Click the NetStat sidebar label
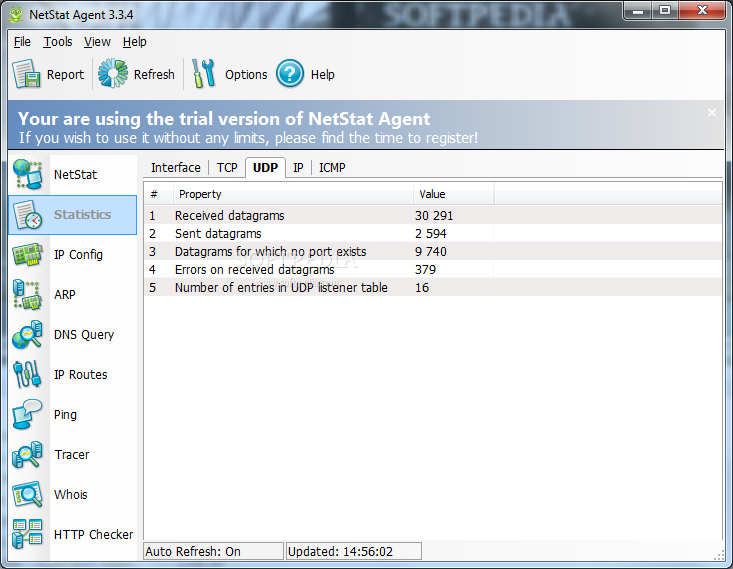733x569 pixels. 75,174
